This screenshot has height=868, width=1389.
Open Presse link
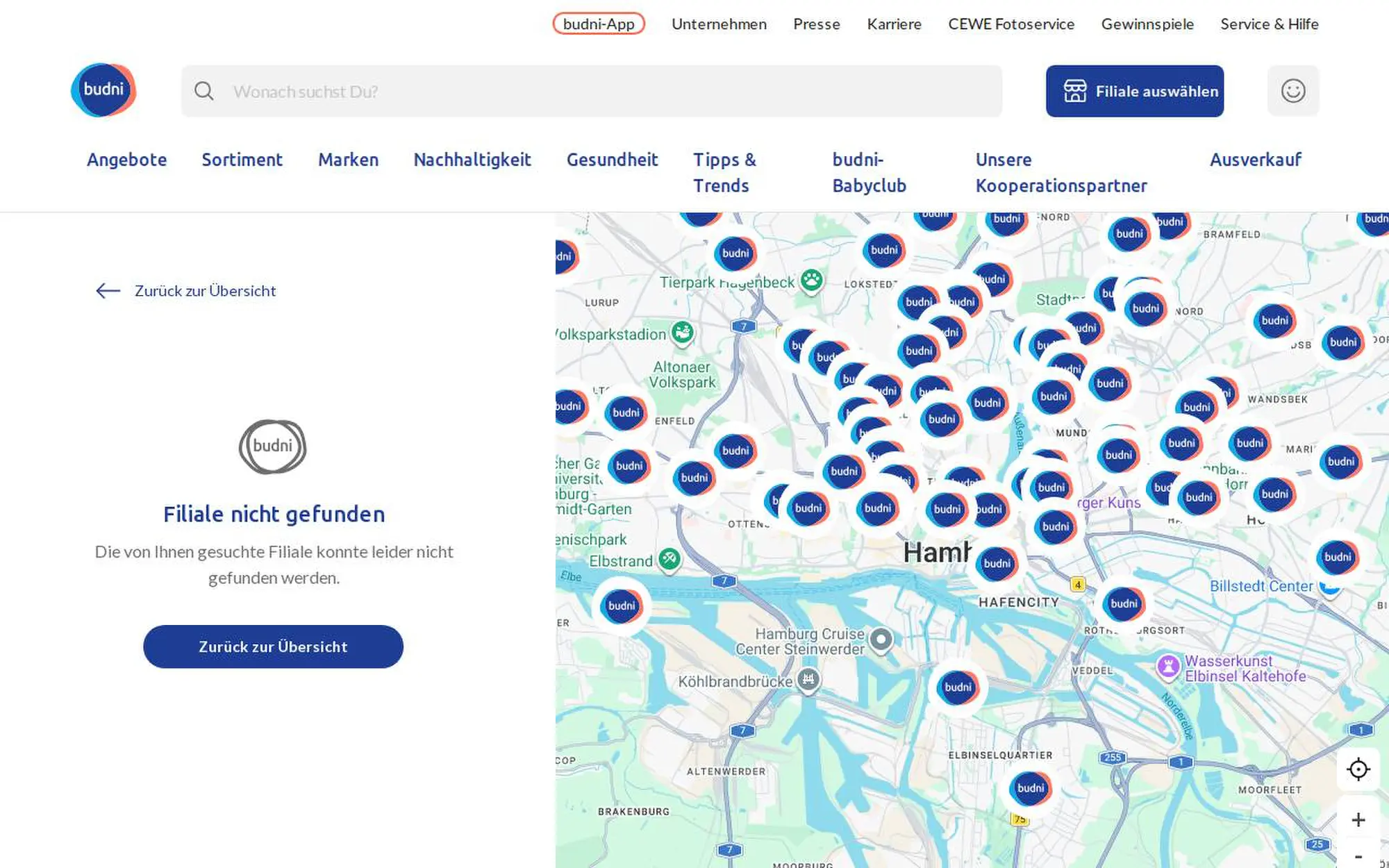[x=817, y=24]
